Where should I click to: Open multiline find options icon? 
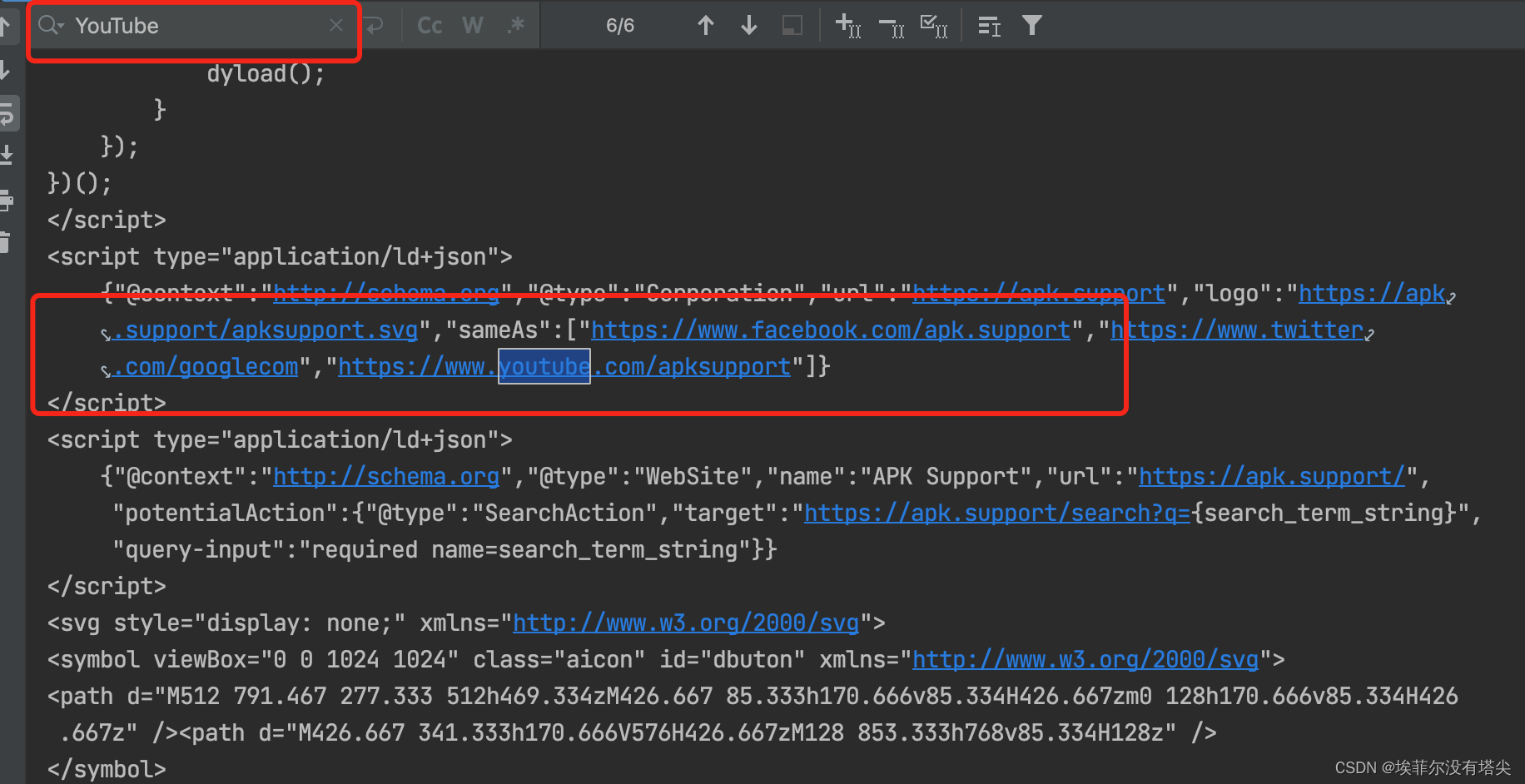(x=989, y=27)
